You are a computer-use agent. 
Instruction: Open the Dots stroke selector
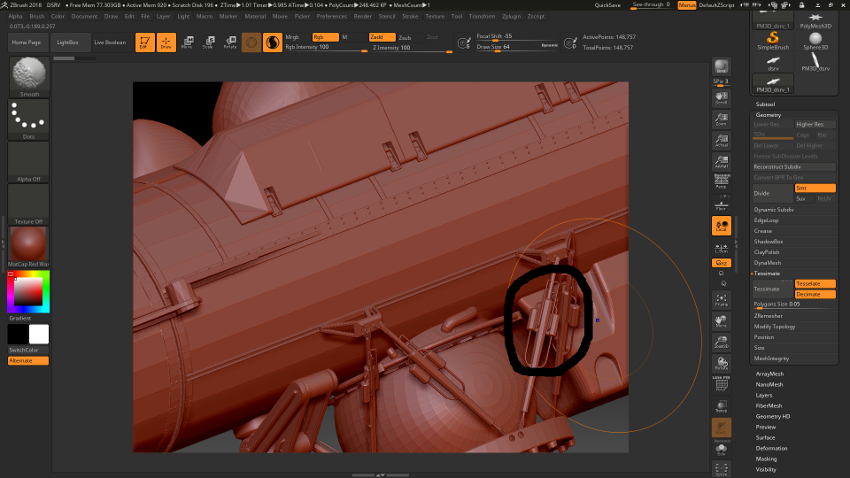tap(29, 119)
